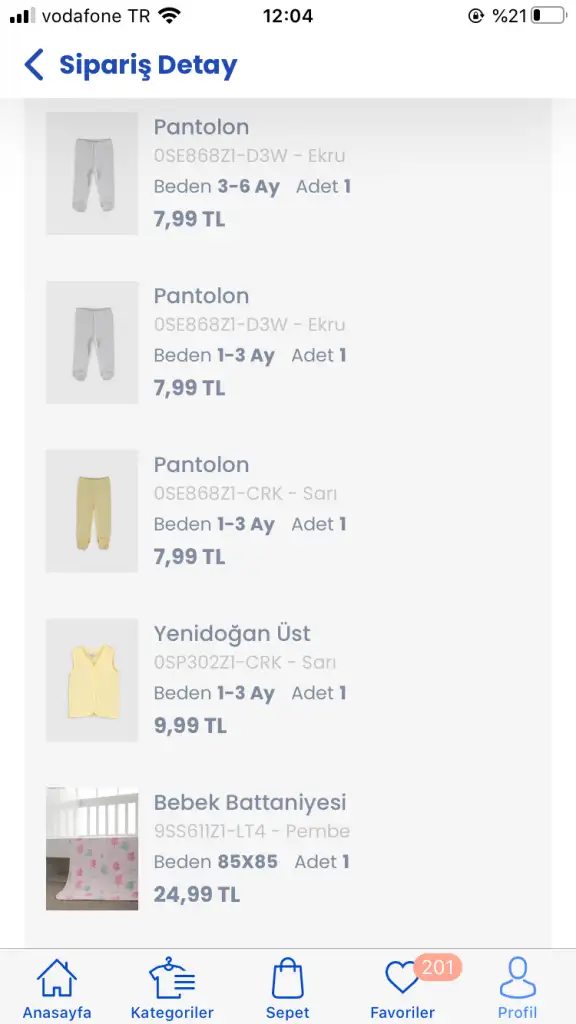Open the Profil person icon
This screenshot has height=1024, width=576.
point(517,978)
